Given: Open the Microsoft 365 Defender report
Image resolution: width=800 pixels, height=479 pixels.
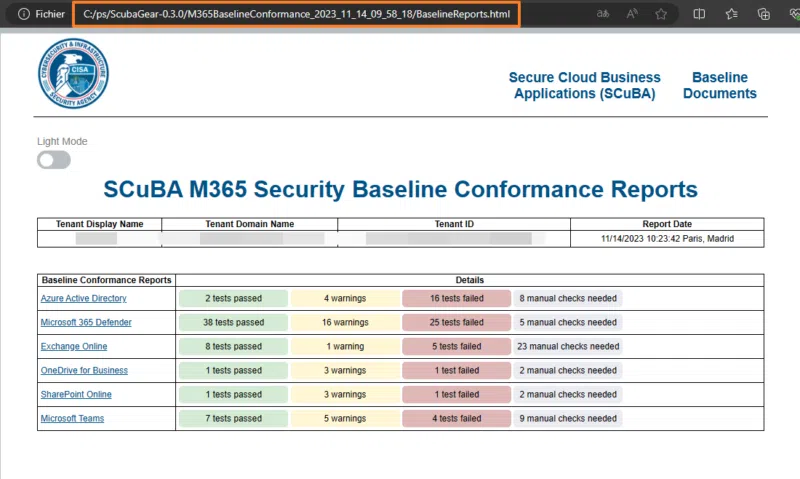Looking at the screenshot, I should pyautogui.click(x=85, y=323).
